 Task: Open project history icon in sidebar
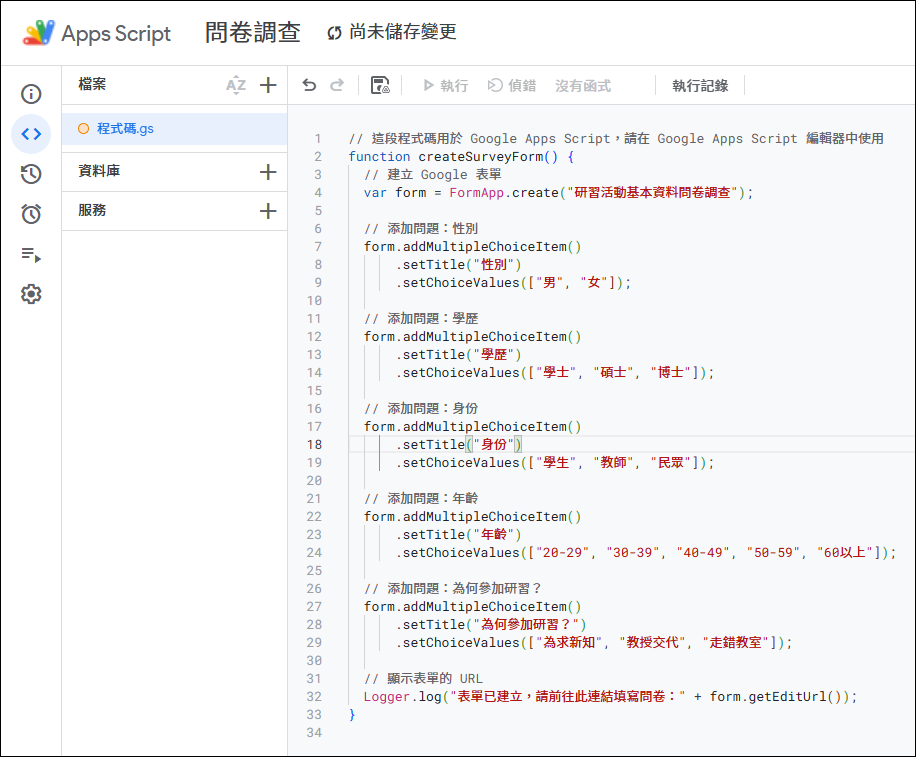[31, 173]
